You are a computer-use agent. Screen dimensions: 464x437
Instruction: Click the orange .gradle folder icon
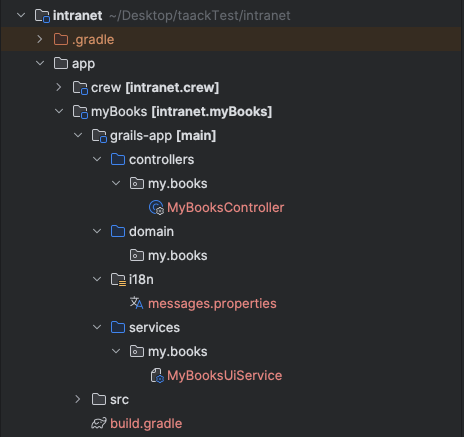point(61,39)
